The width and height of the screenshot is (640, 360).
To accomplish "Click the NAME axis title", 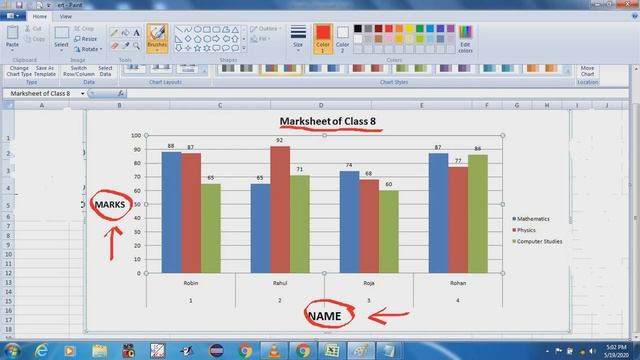I will [325, 316].
